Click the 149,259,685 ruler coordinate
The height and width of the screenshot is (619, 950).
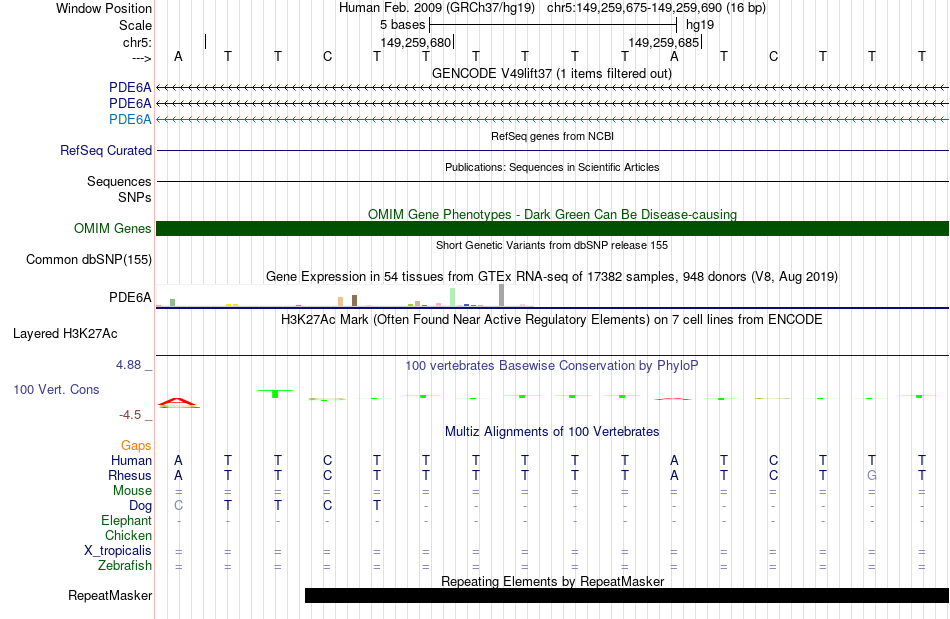pos(664,42)
